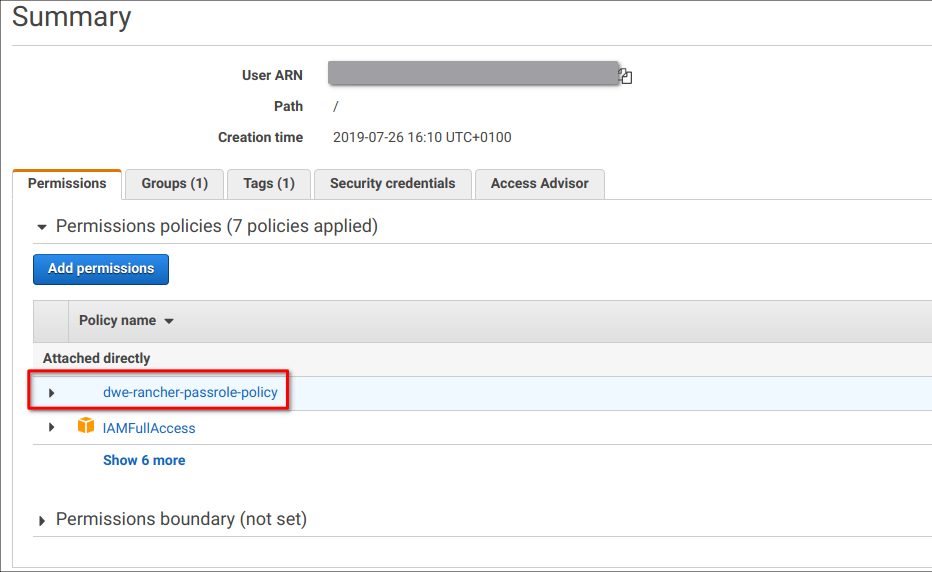Select the Permissions tab
The width and height of the screenshot is (932, 572).
tap(67, 184)
